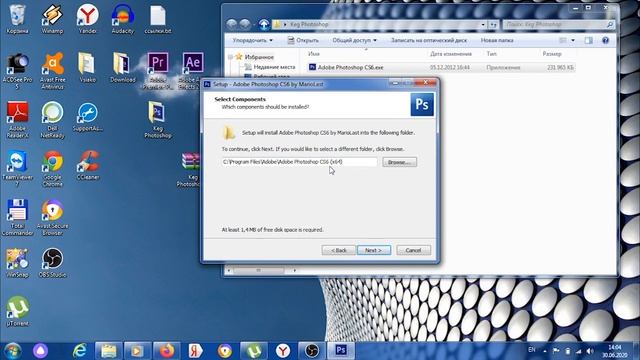
Task: Click the volume icon in system tray
Action: point(590,351)
